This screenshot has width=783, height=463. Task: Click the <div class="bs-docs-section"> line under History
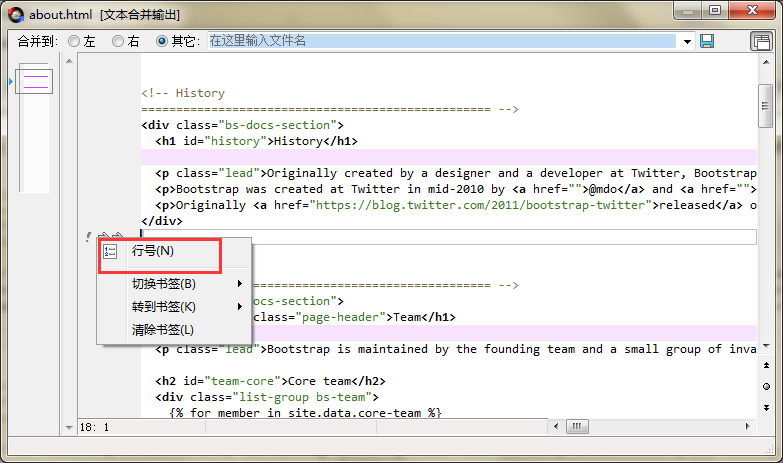[243, 125]
